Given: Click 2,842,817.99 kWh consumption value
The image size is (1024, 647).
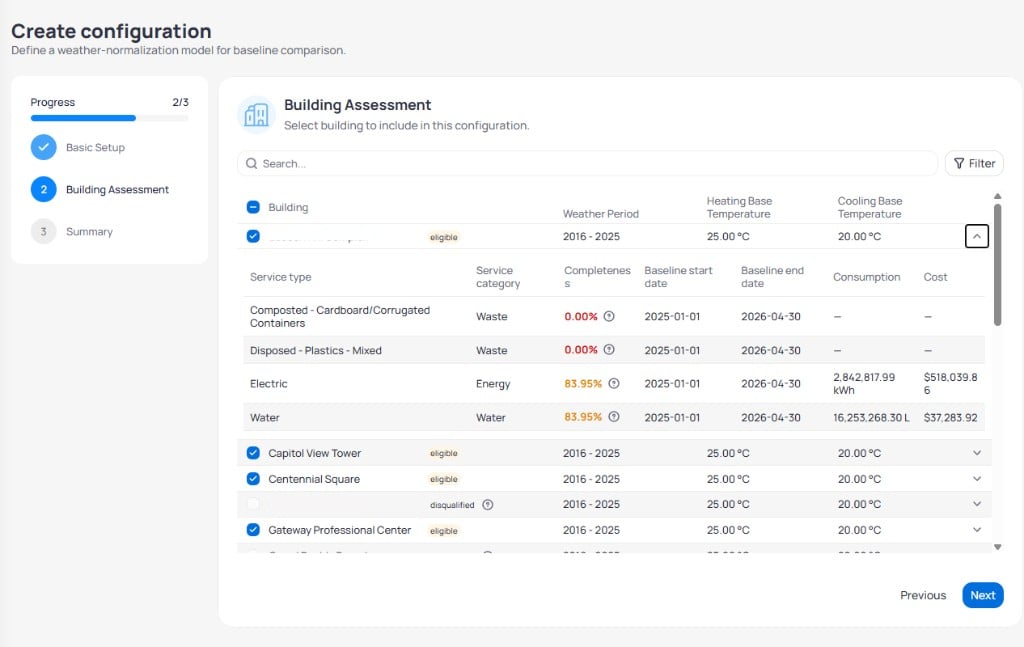Looking at the screenshot, I should [864, 384].
